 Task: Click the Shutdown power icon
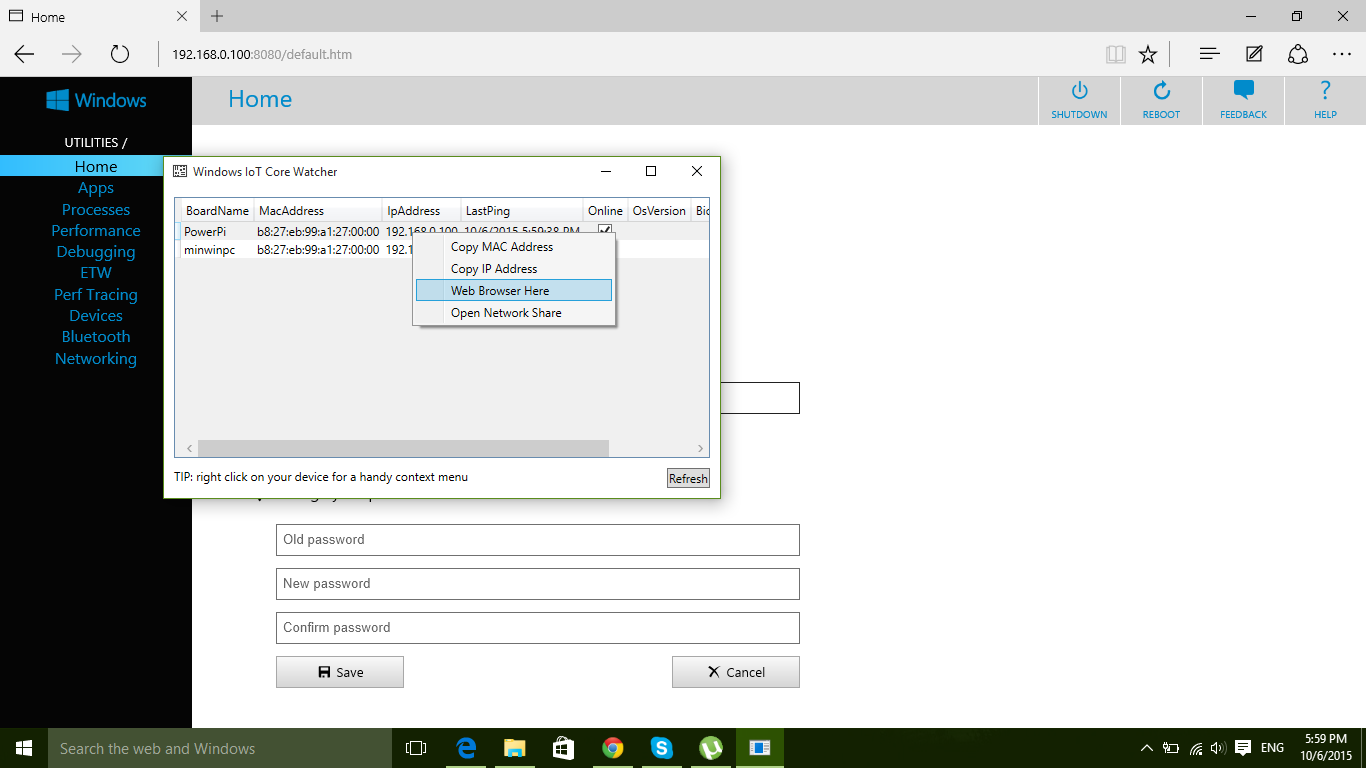1079,91
